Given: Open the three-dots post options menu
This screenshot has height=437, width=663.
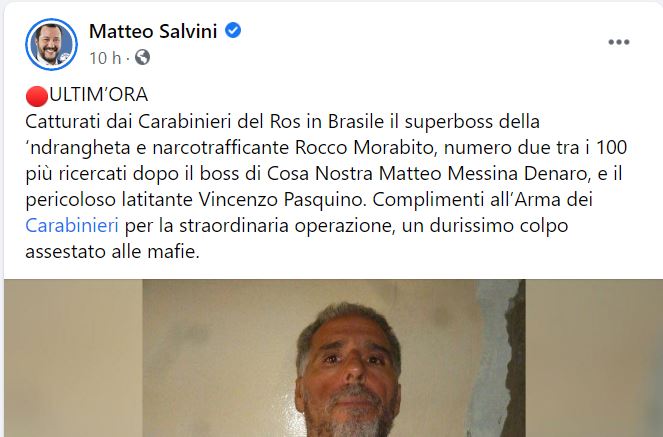Looking at the screenshot, I should (619, 42).
